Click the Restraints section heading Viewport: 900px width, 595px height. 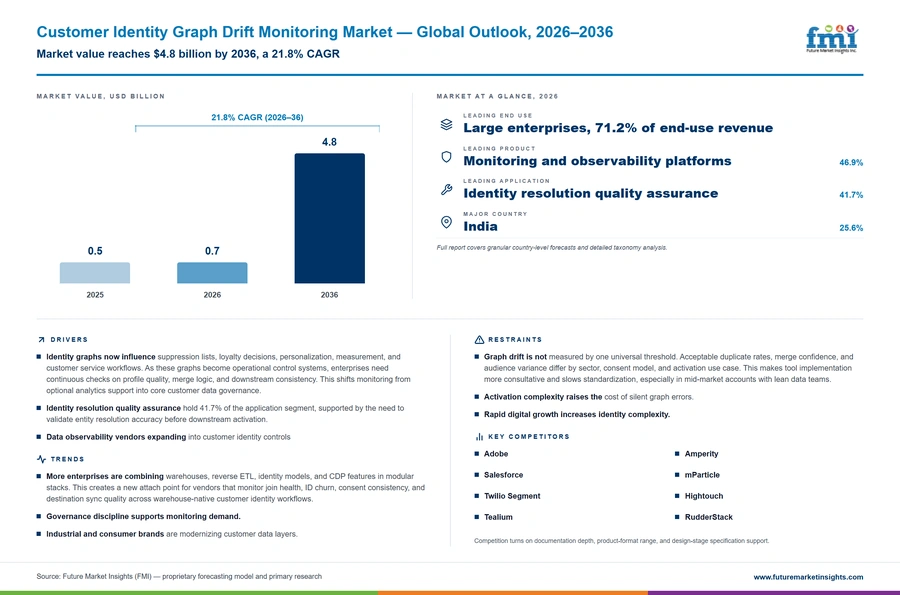pyautogui.click(x=515, y=340)
